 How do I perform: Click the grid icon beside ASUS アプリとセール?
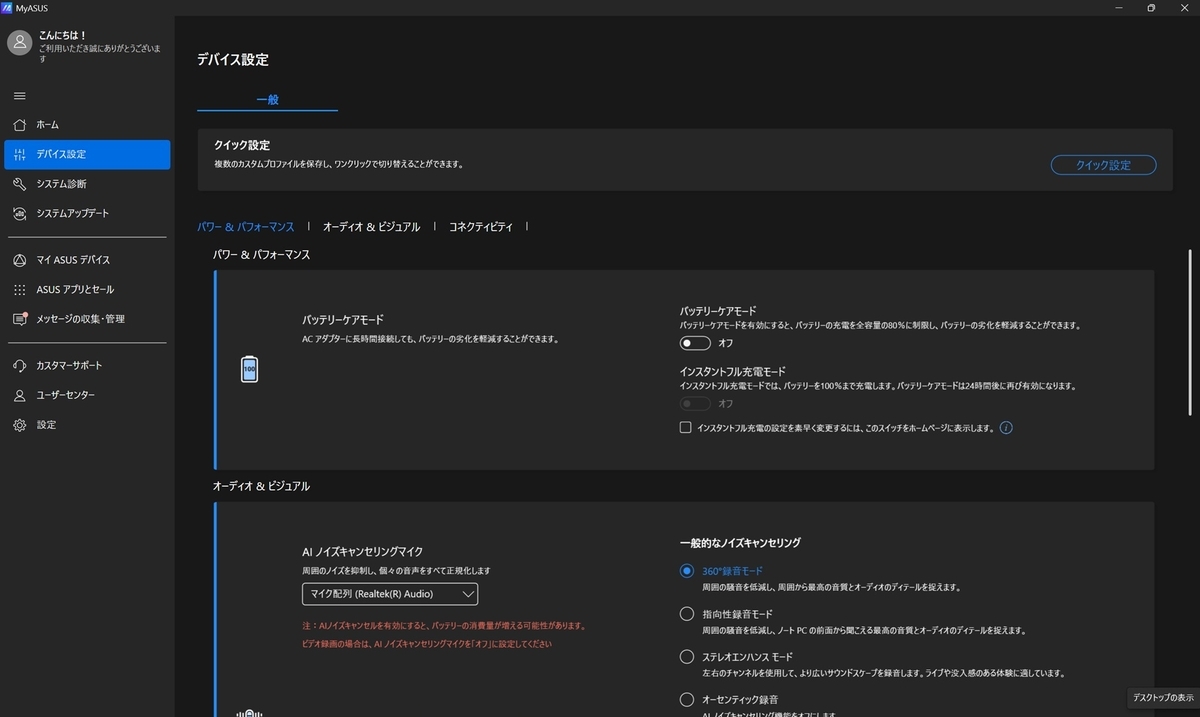tap(19, 290)
